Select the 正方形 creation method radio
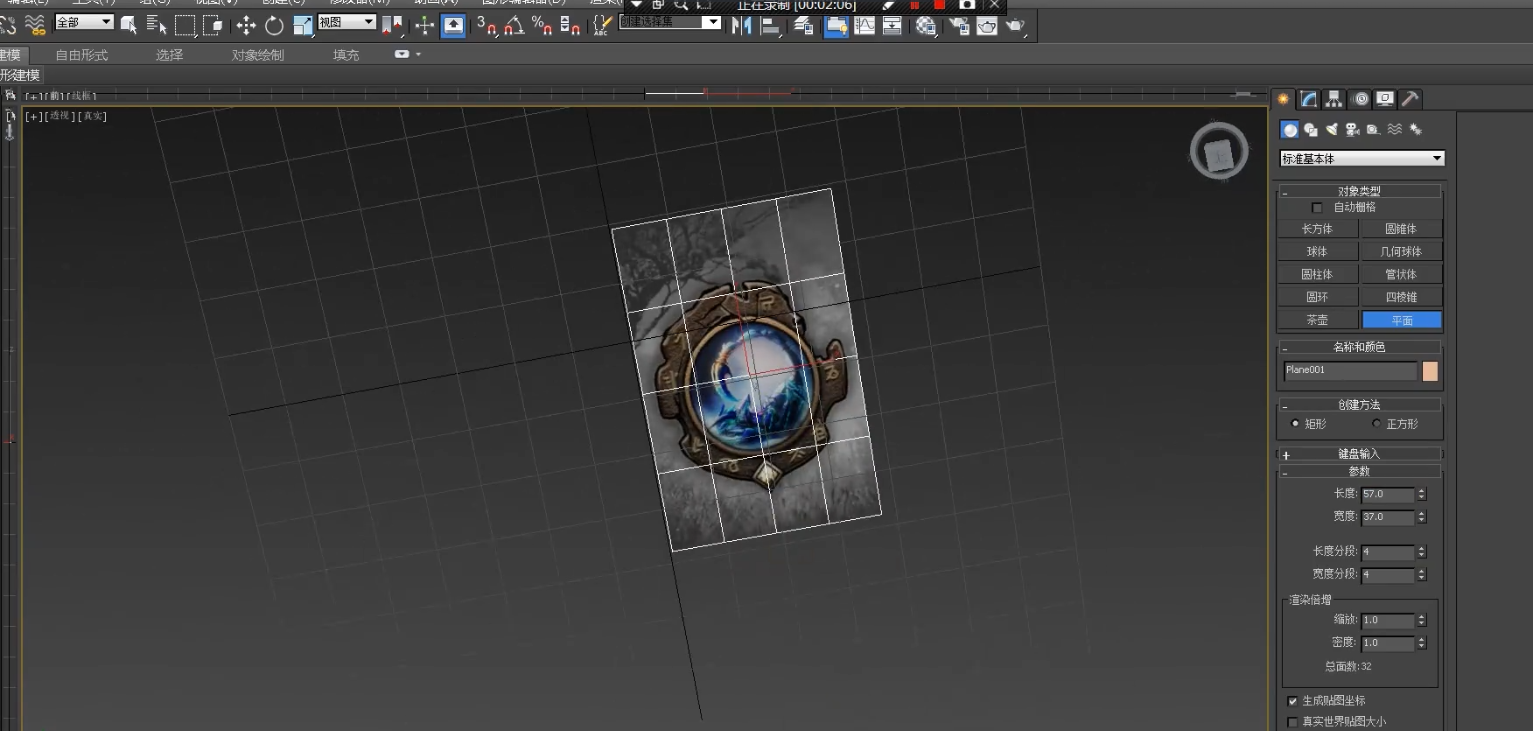This screenshot has width=1533, height=731. 1377,424
